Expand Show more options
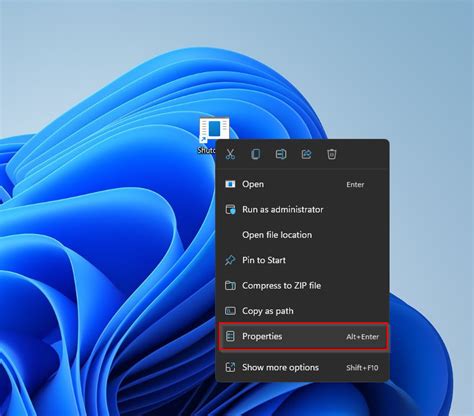Image resolution: width=474 pixels, height=416 pixels. (x=302, y=367)
